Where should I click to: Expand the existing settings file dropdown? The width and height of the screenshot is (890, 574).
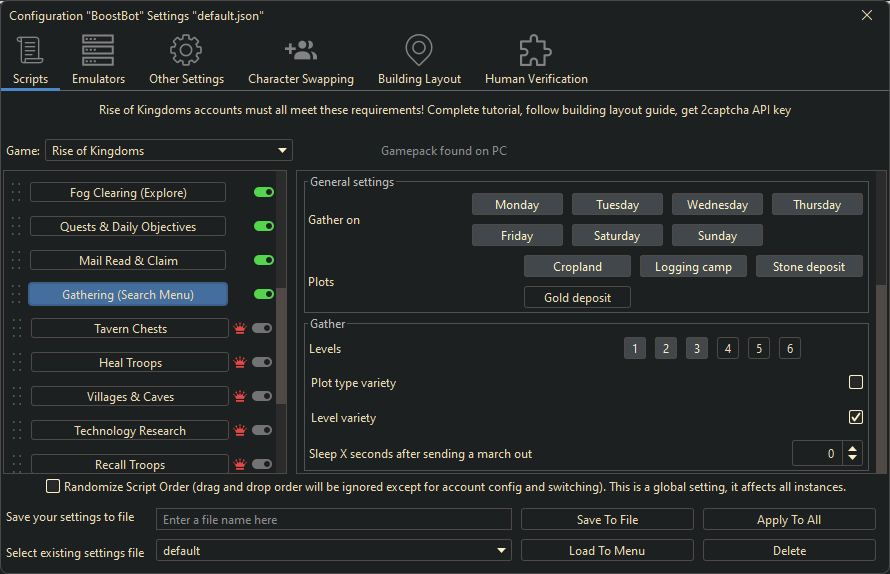(334, 550)
